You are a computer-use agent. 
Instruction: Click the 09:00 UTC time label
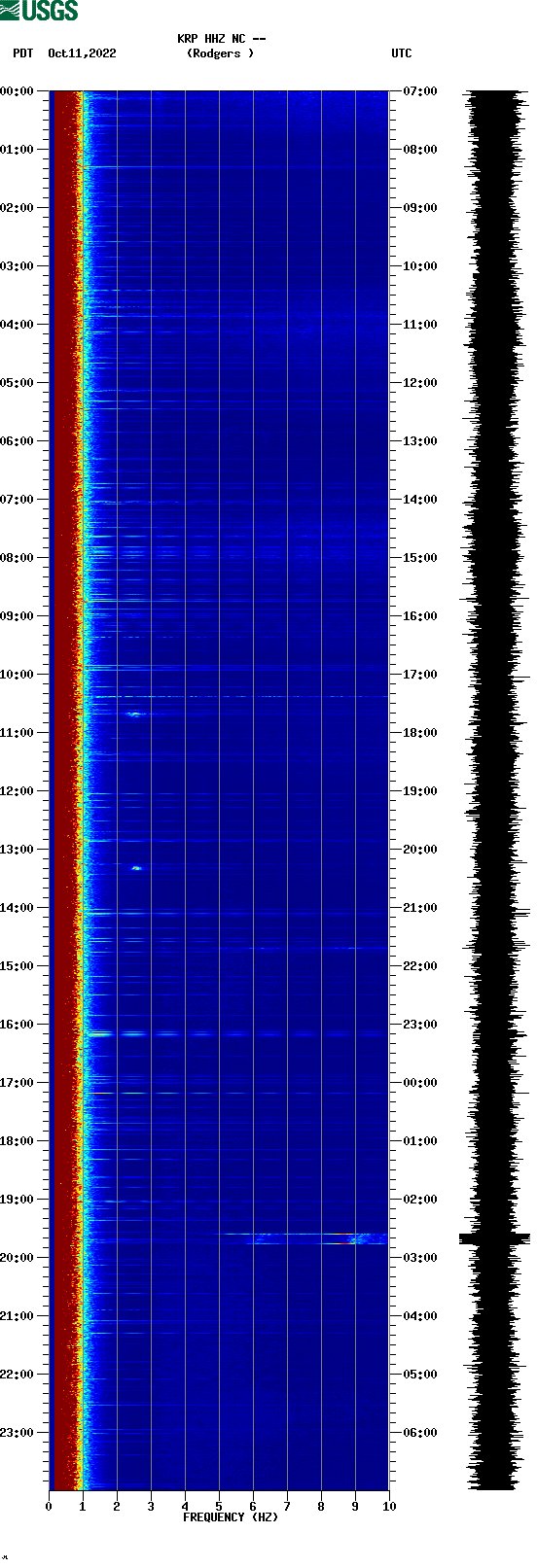point(420,208)
